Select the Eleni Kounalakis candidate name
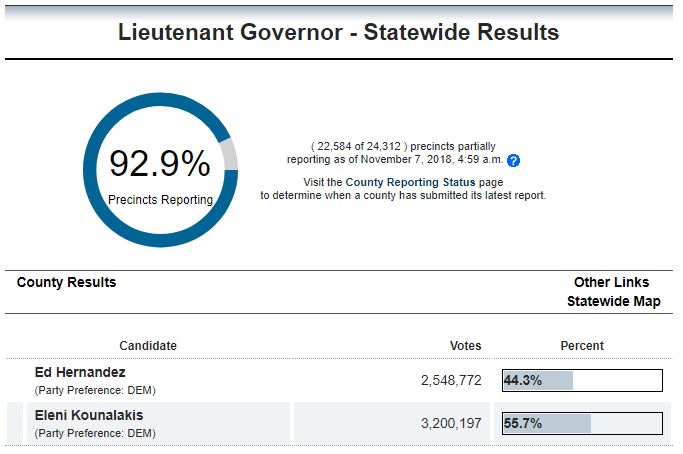The image size is (683, 454). 89,415
